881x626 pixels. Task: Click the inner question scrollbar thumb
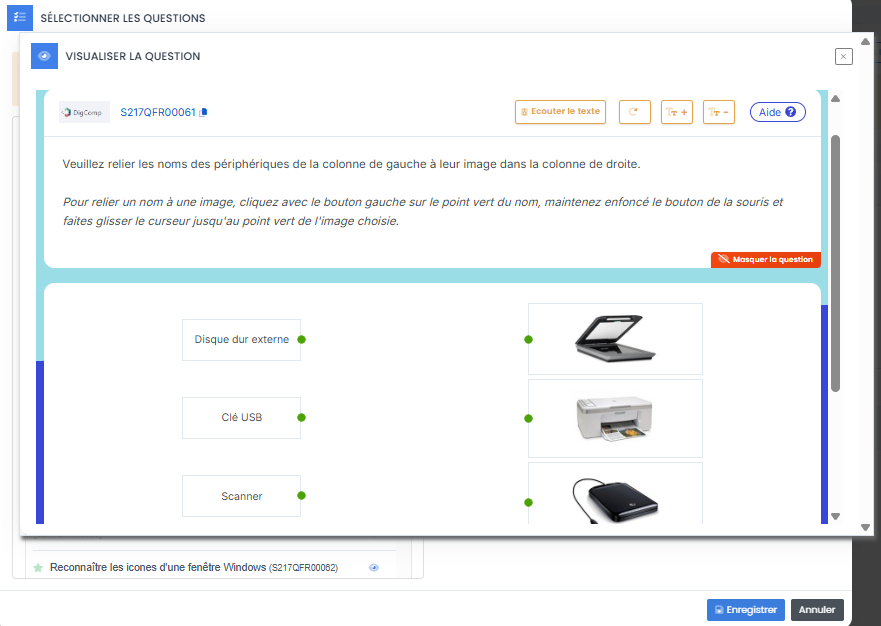point(835,263)
